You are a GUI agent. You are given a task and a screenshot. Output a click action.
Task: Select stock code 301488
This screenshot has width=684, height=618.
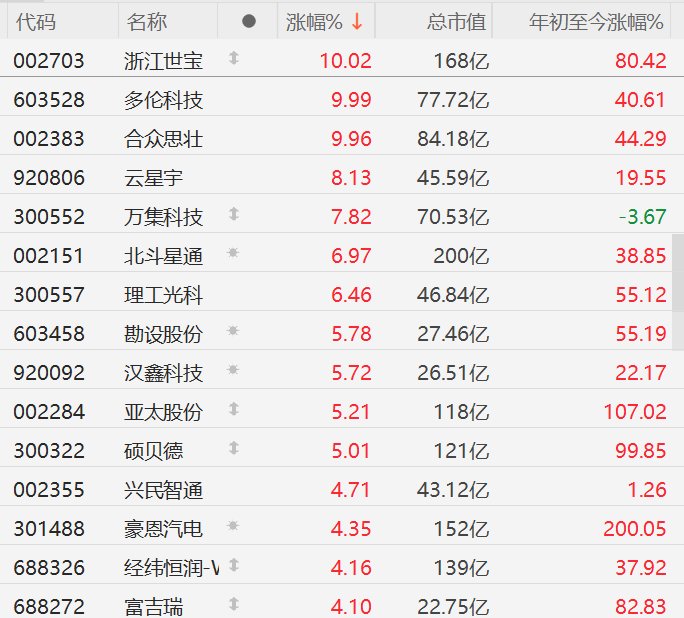click(49, 529)
